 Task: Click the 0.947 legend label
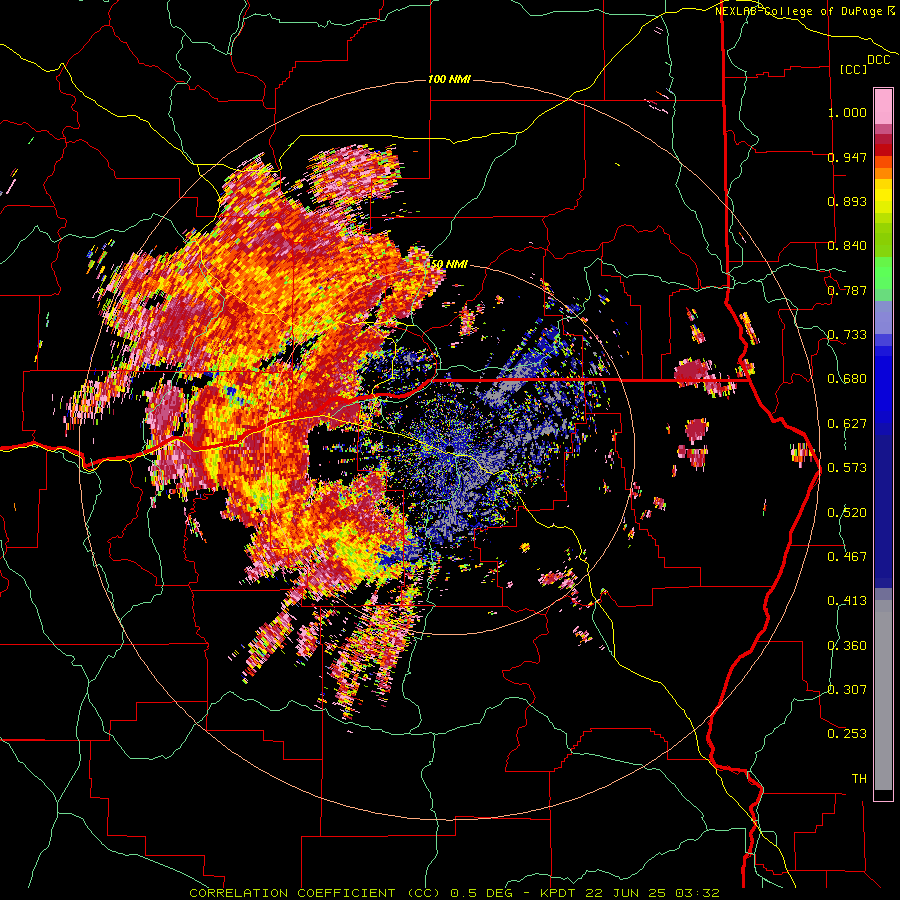(x=847, y=157)
